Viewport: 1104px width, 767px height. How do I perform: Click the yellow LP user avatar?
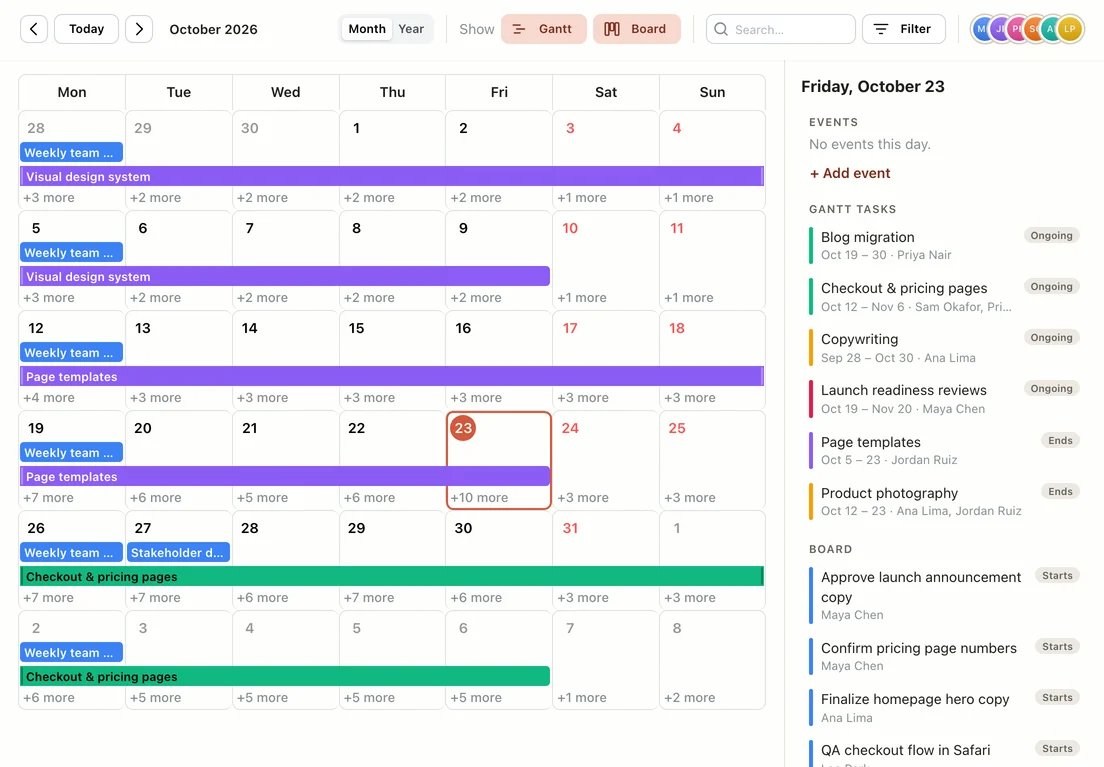[x=1070, y=29]
